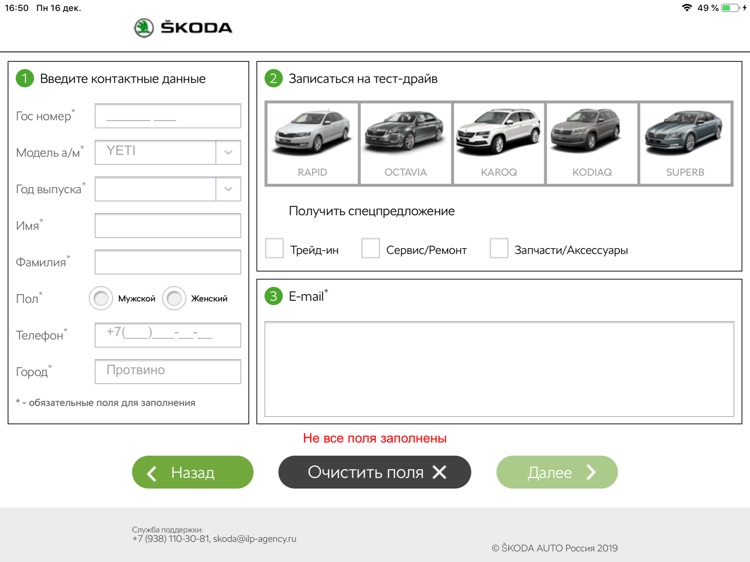750x562 pixels.
Task: Proceed with the Далее button
Action: tap(557, 472)
